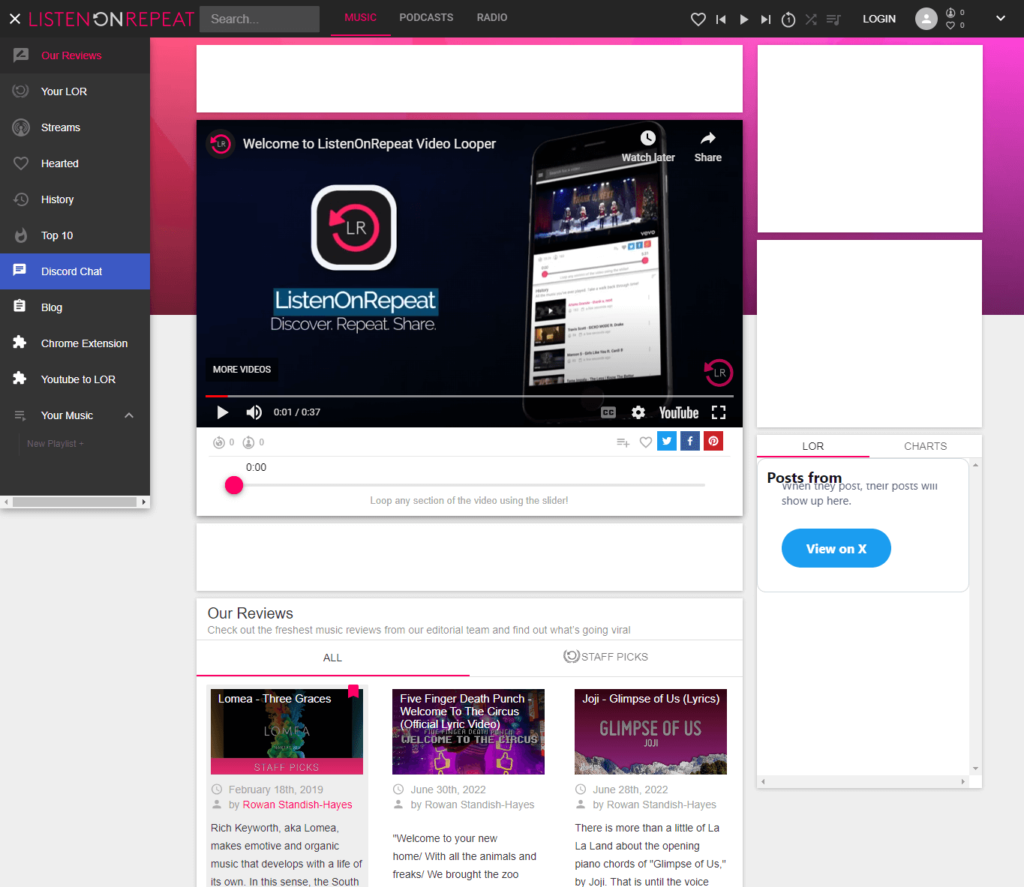Open the Chrome Extension link

pos(75,343)
